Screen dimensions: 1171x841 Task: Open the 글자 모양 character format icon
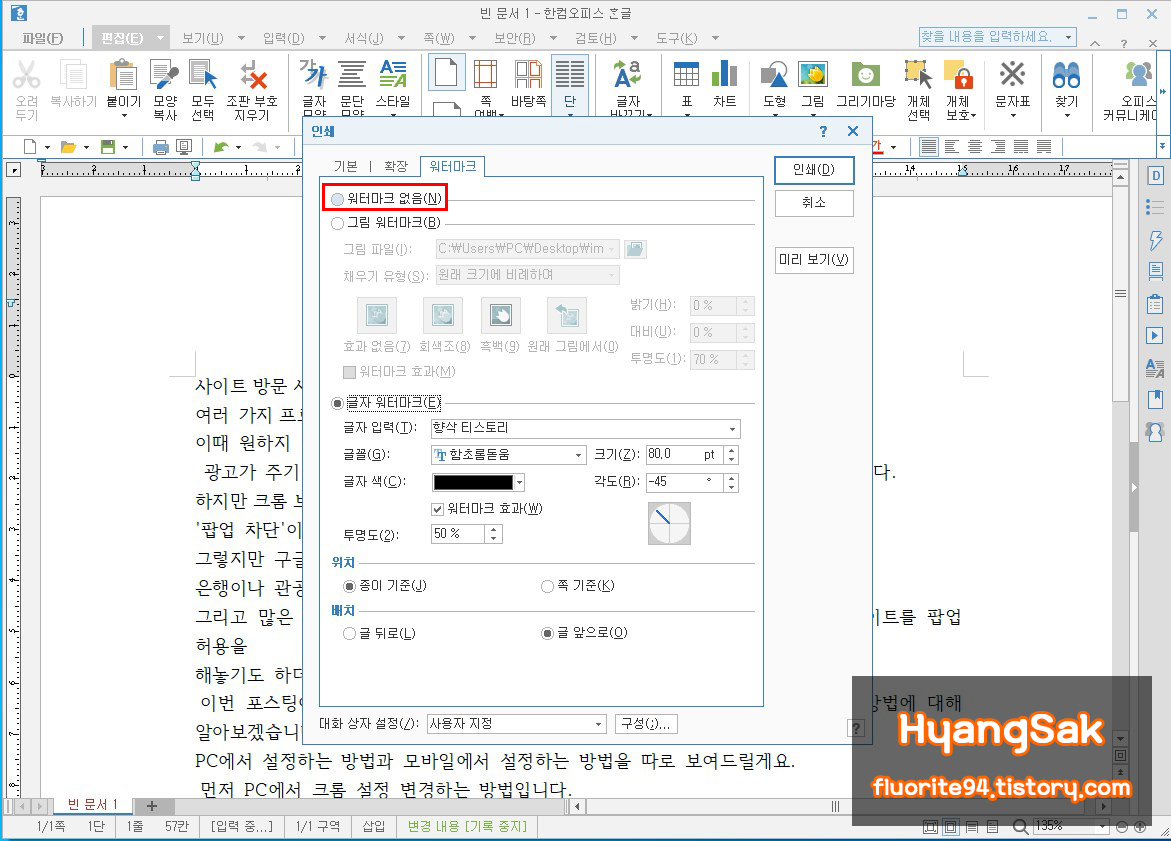coord(314,74)
